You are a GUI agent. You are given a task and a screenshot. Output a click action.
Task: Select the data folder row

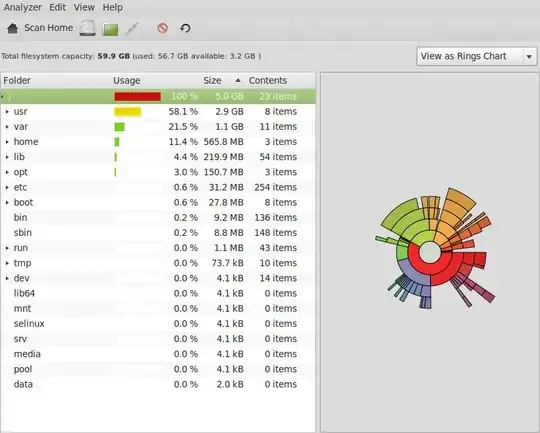pos(158,384)
